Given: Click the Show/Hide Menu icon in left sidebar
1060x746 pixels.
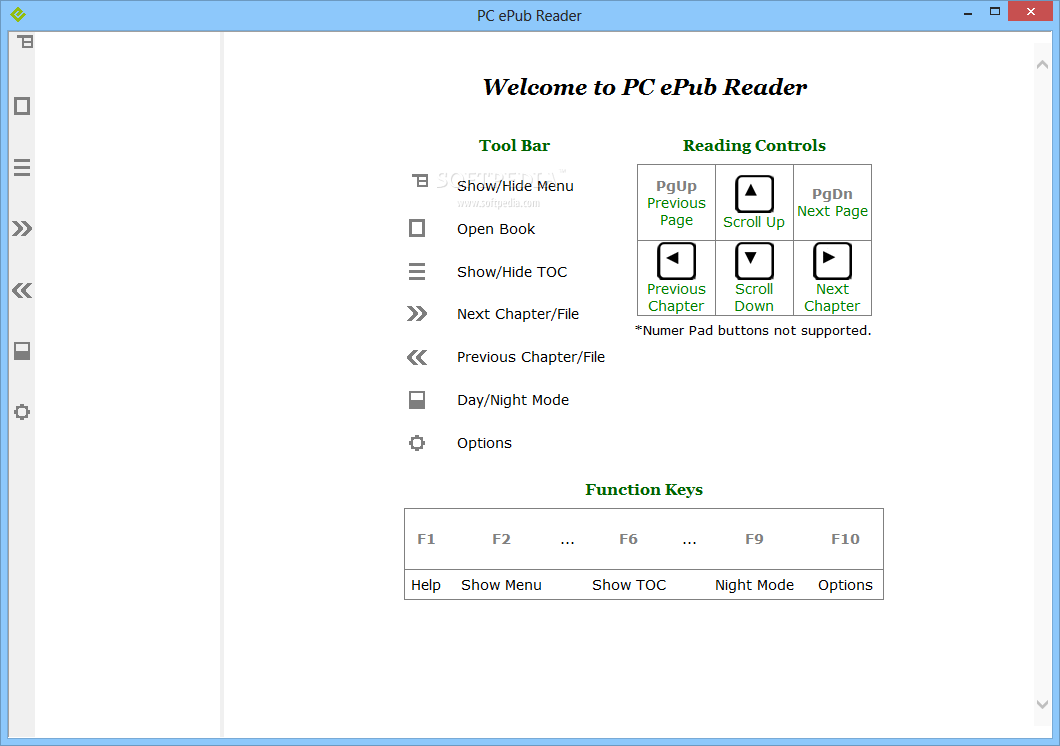Looking at the screenshot, I should click(25, 42).
